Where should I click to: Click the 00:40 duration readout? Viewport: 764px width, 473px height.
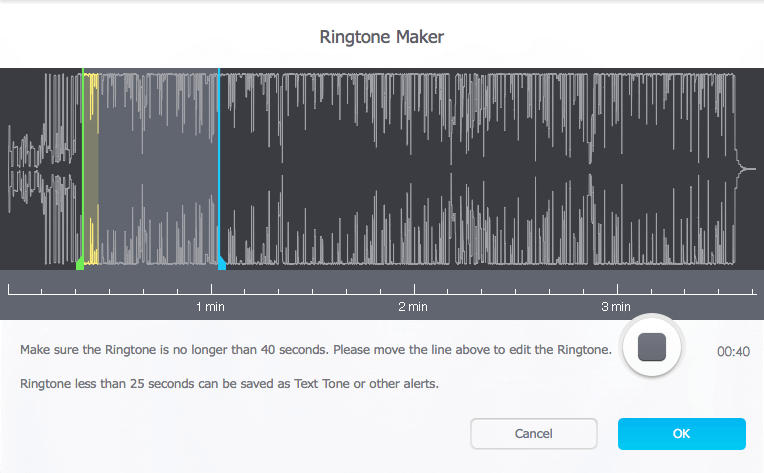(x=733, y=351)
